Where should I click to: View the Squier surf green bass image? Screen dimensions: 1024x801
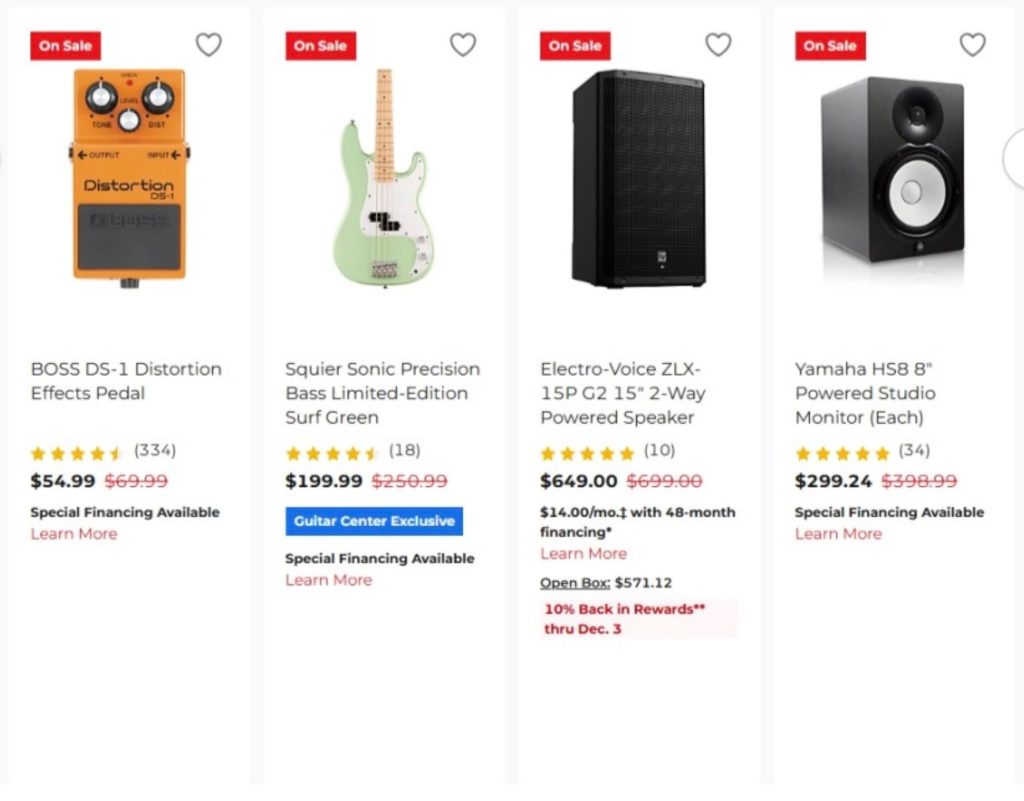point(382,178)
